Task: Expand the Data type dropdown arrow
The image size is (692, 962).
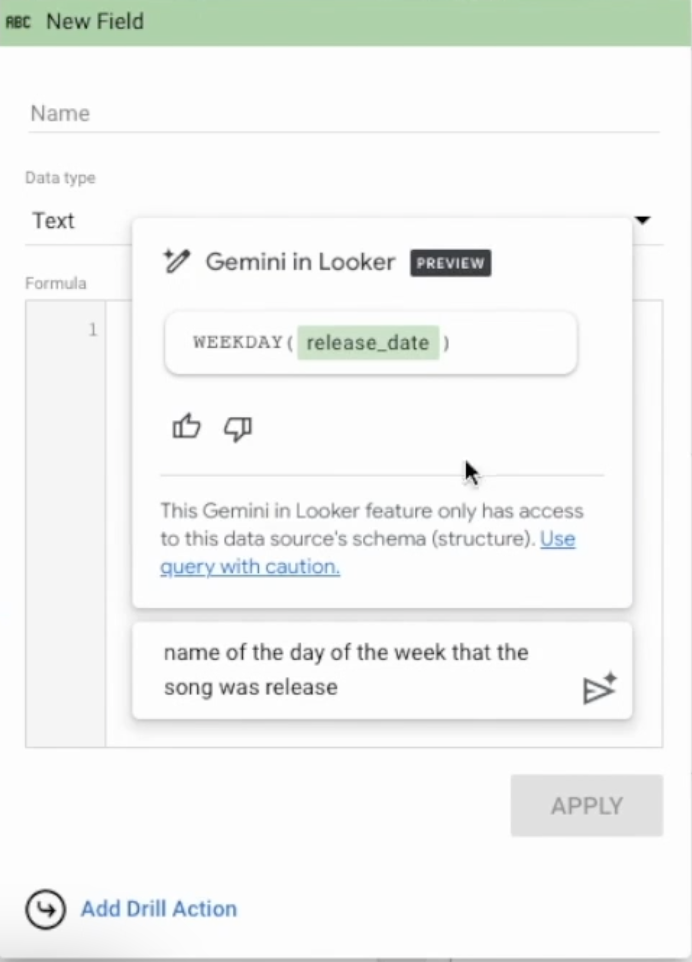Action: 643,220
